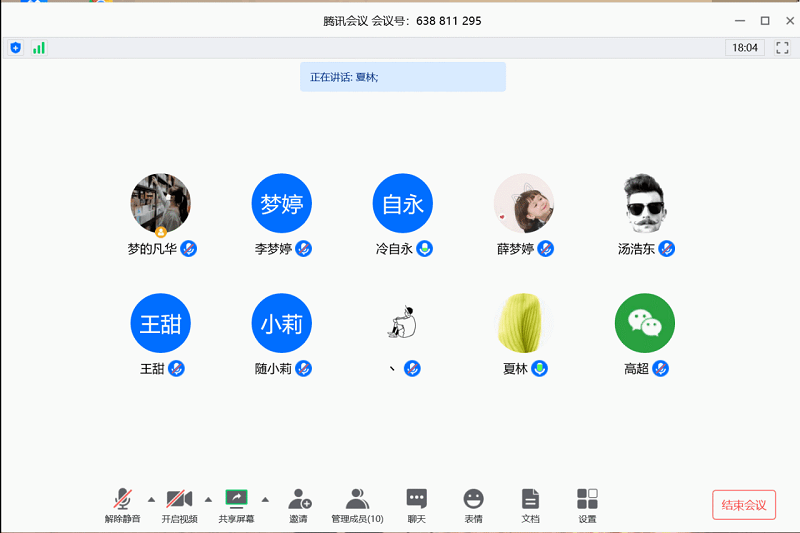The width and height of the screenshot is (800, 533).
Task: Select 梦的凡华 photo avatar
Action: pyautogui.click(x=161, y=204)
